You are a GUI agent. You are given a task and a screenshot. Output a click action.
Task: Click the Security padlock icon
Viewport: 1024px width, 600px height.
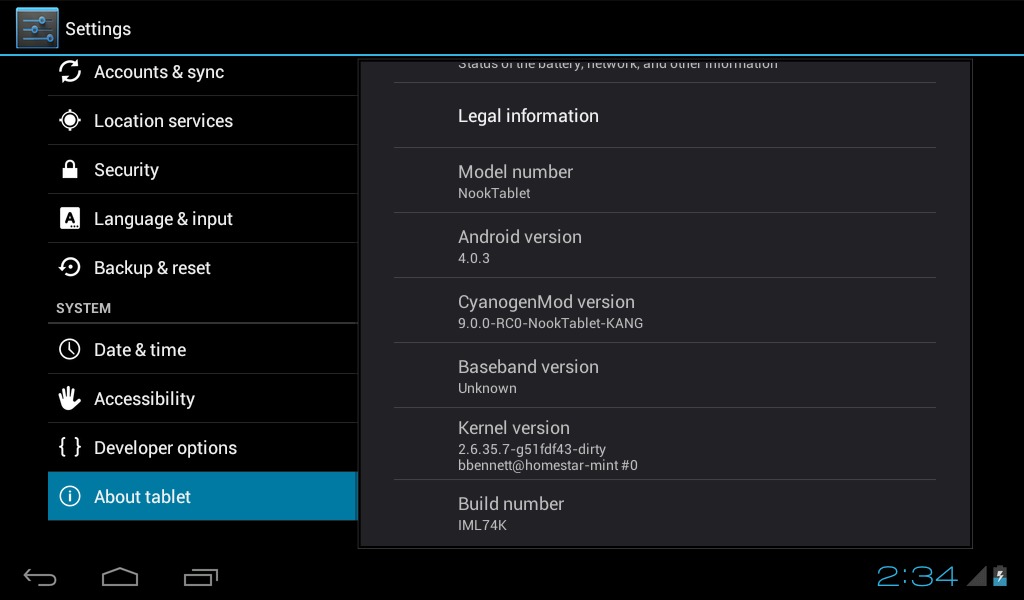pos(69,169)
